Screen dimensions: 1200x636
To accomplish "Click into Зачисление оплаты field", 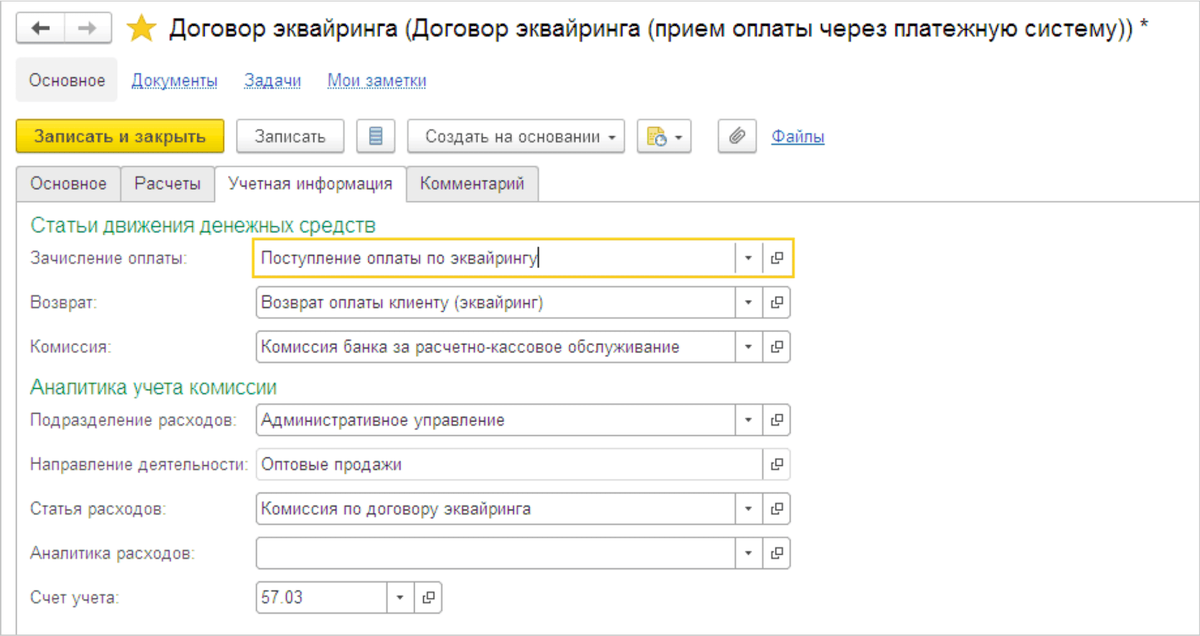I will pos(495,257).
